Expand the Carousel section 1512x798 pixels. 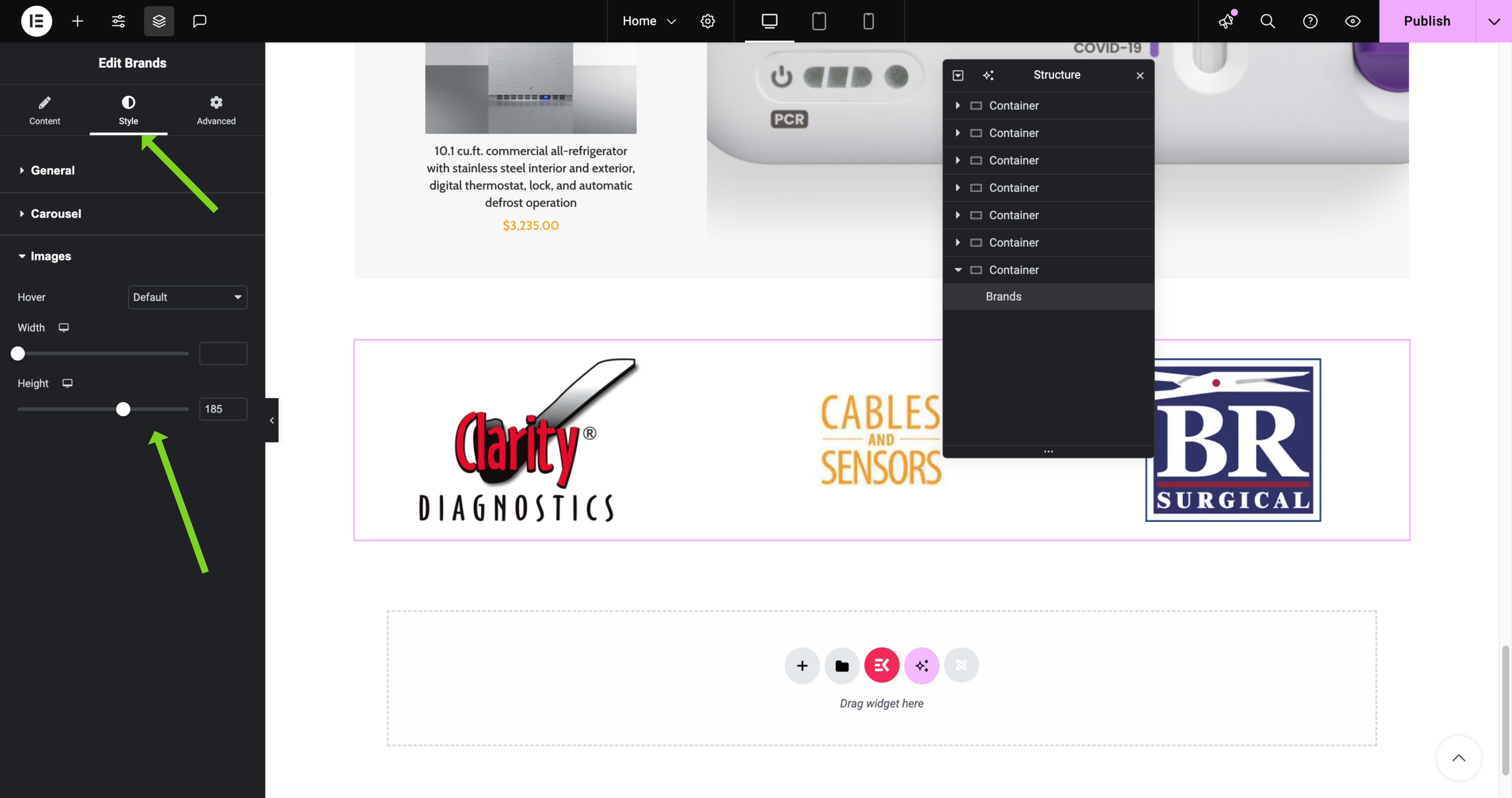133,214
